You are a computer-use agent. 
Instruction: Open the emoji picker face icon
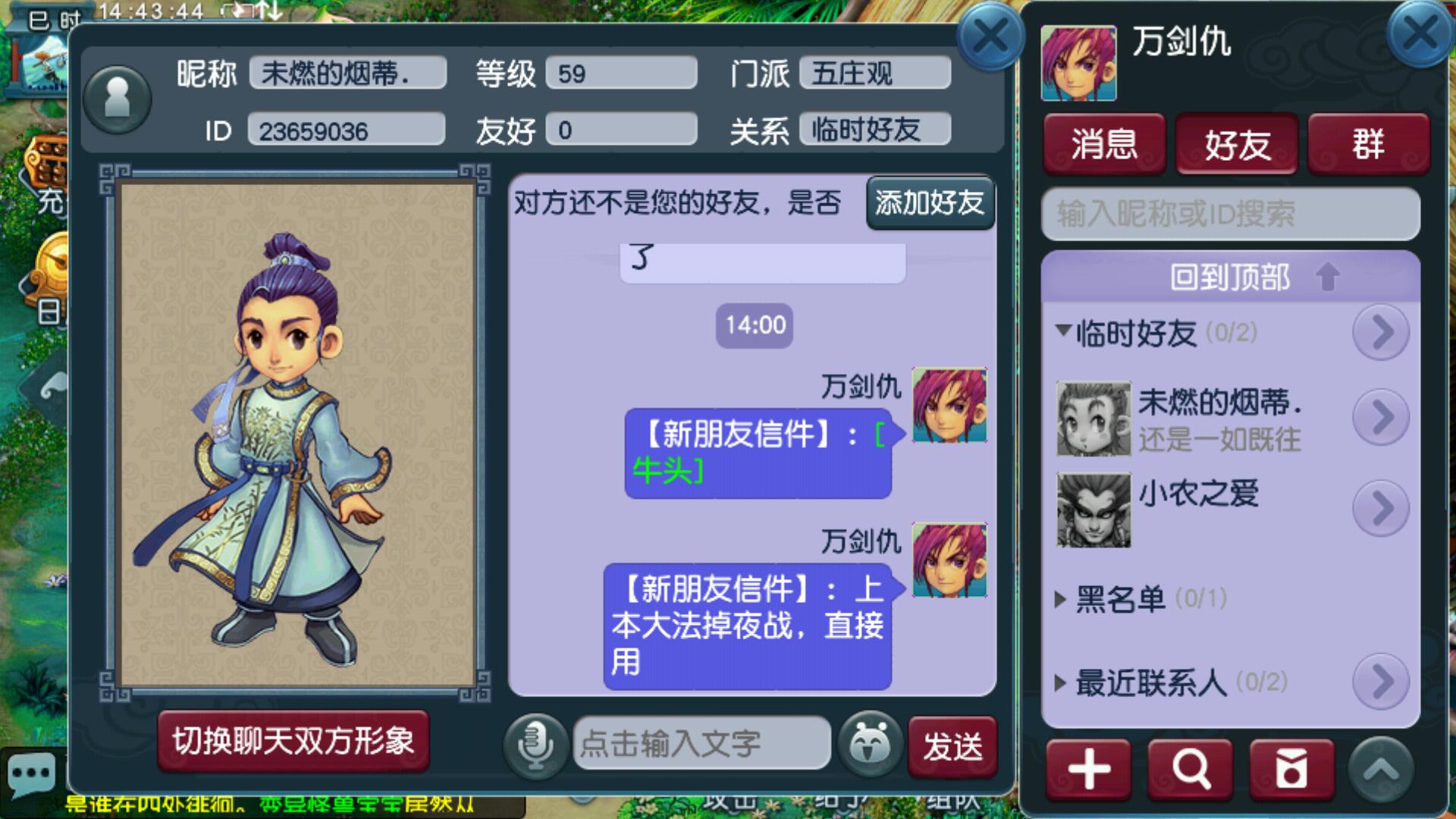[x=871, y=745]
